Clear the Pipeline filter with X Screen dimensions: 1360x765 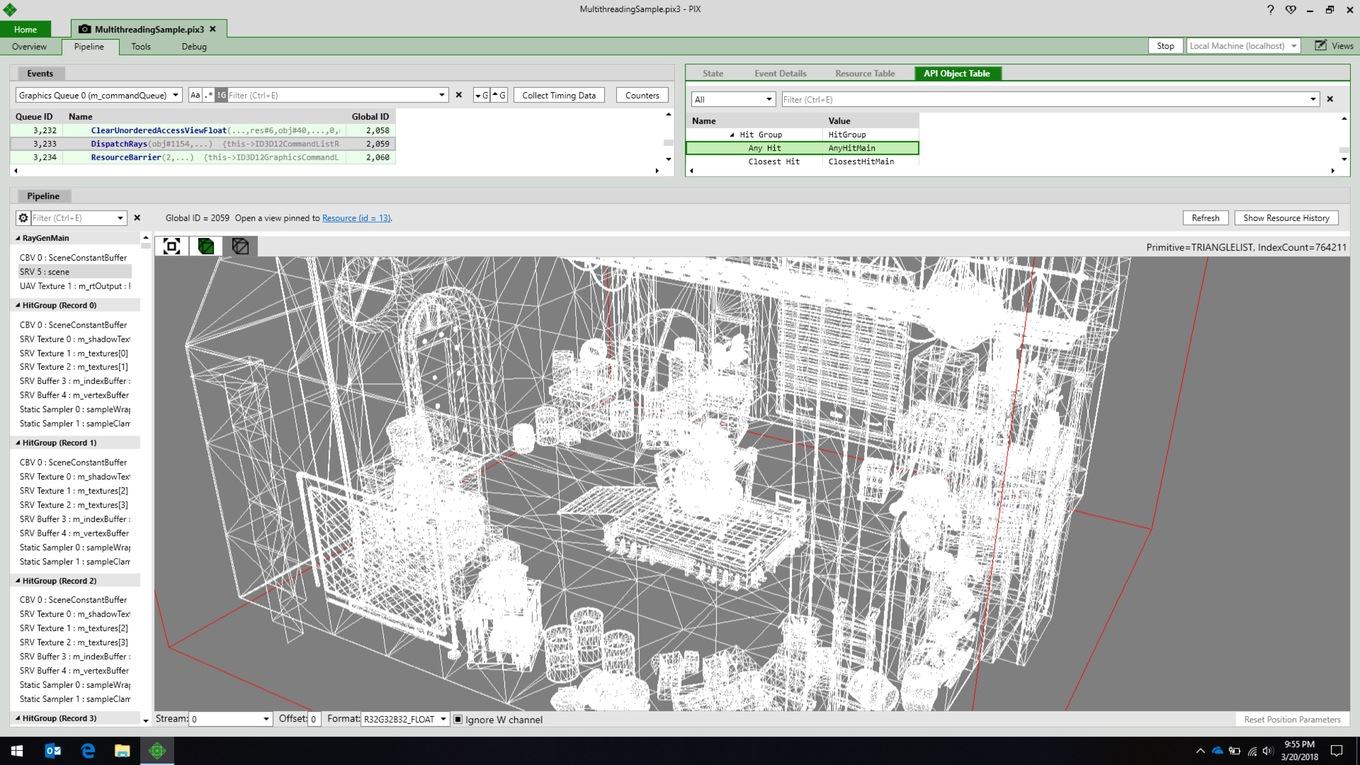pos(137,218)
